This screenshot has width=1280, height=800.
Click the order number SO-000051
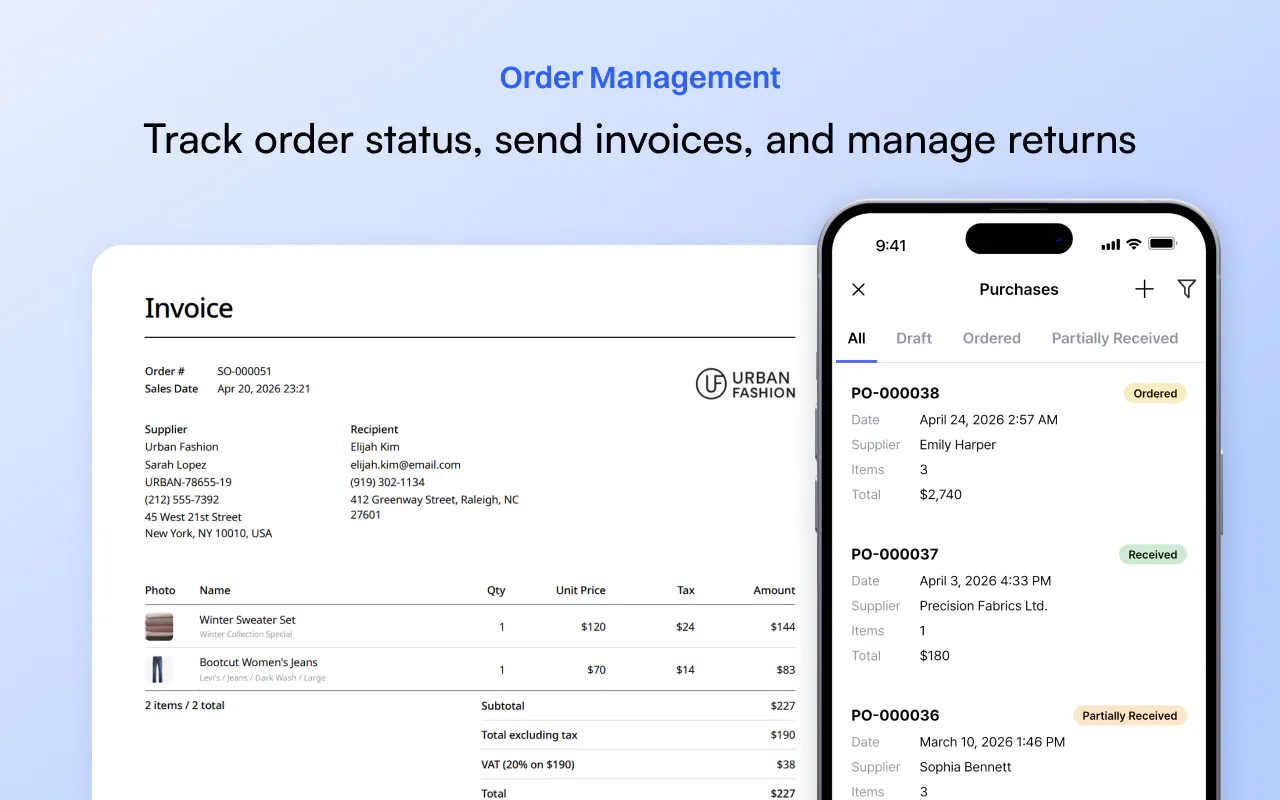(x=244, y=371)
